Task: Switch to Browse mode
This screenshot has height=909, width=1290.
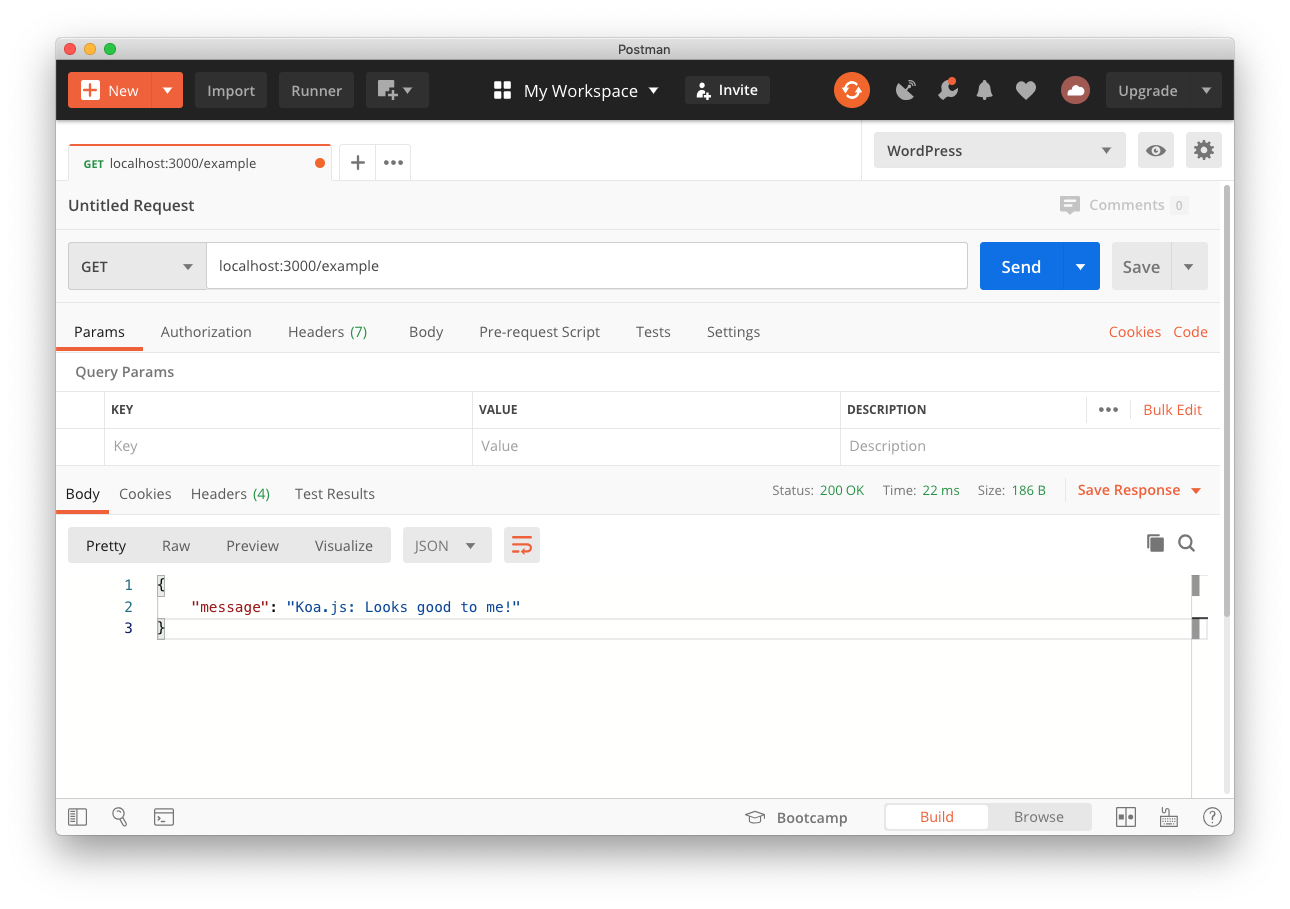Action: click(x=1038, y=817)
